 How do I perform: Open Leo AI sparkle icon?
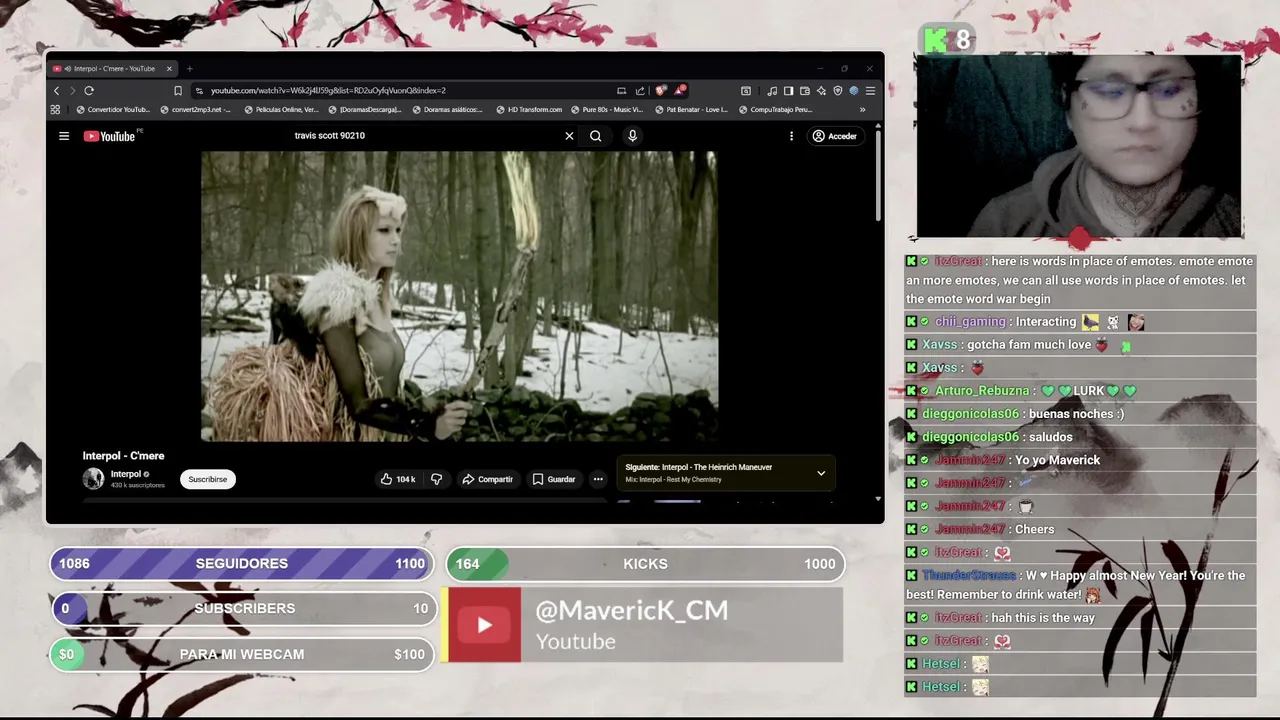pyautogui.click(x=821, y=91)
